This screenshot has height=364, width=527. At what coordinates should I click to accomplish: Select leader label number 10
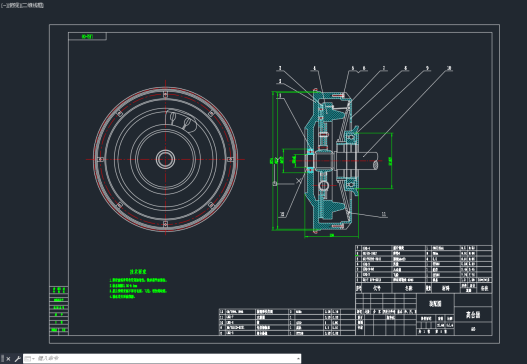(x=449, y=68)
